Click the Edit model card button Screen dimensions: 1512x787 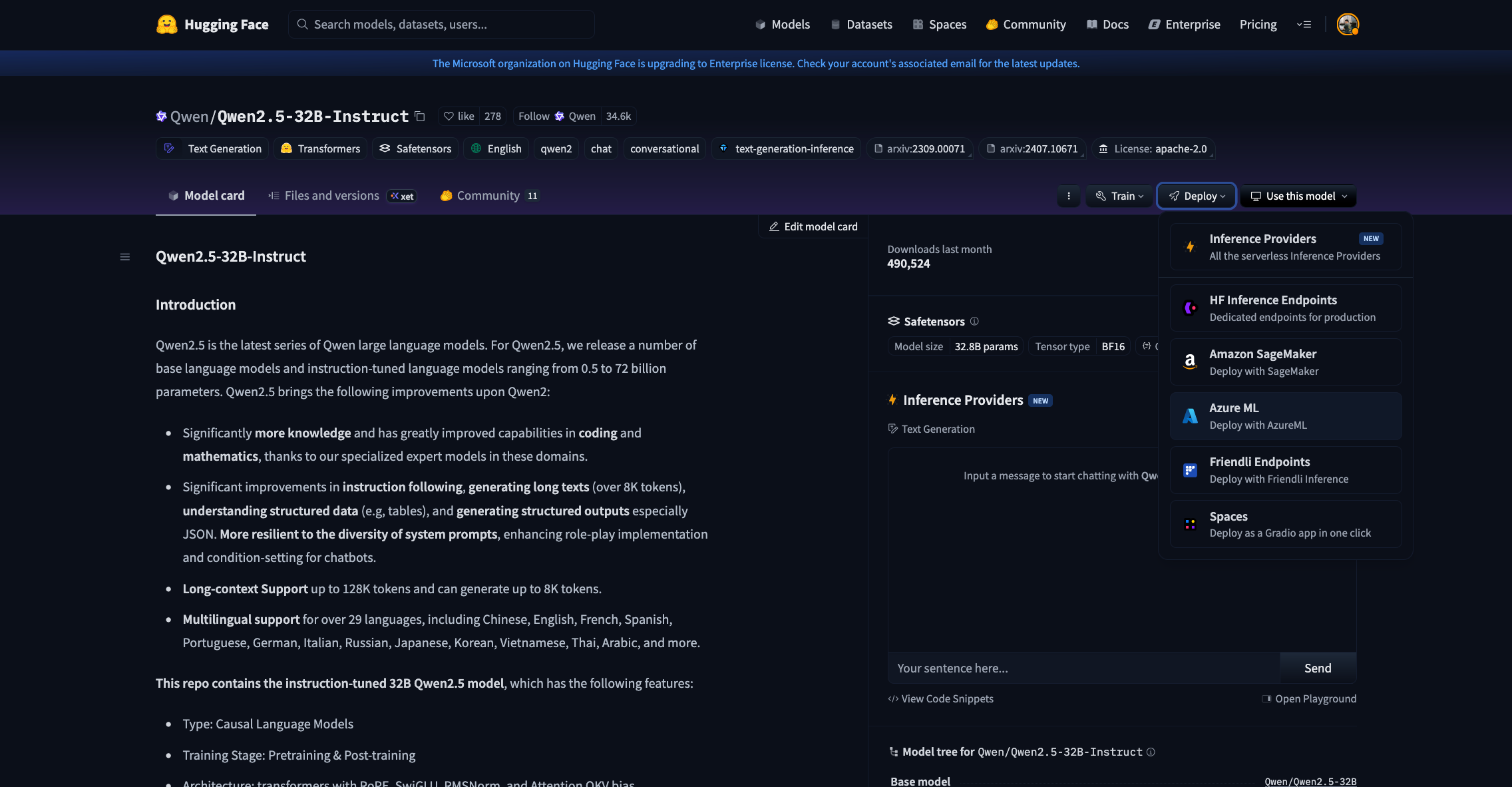[813, 227]
